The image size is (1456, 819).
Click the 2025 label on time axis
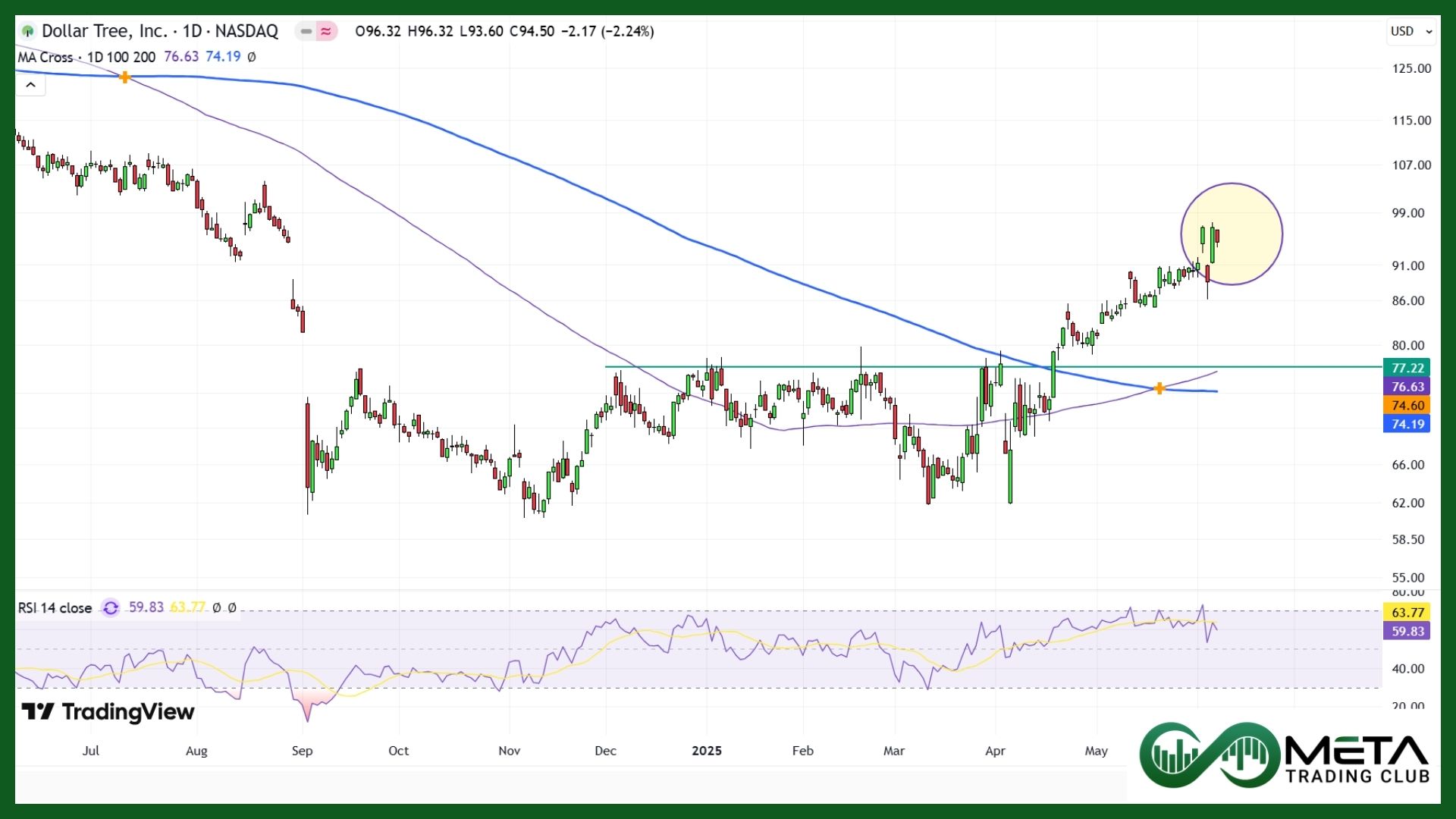[x=707, y=751]
